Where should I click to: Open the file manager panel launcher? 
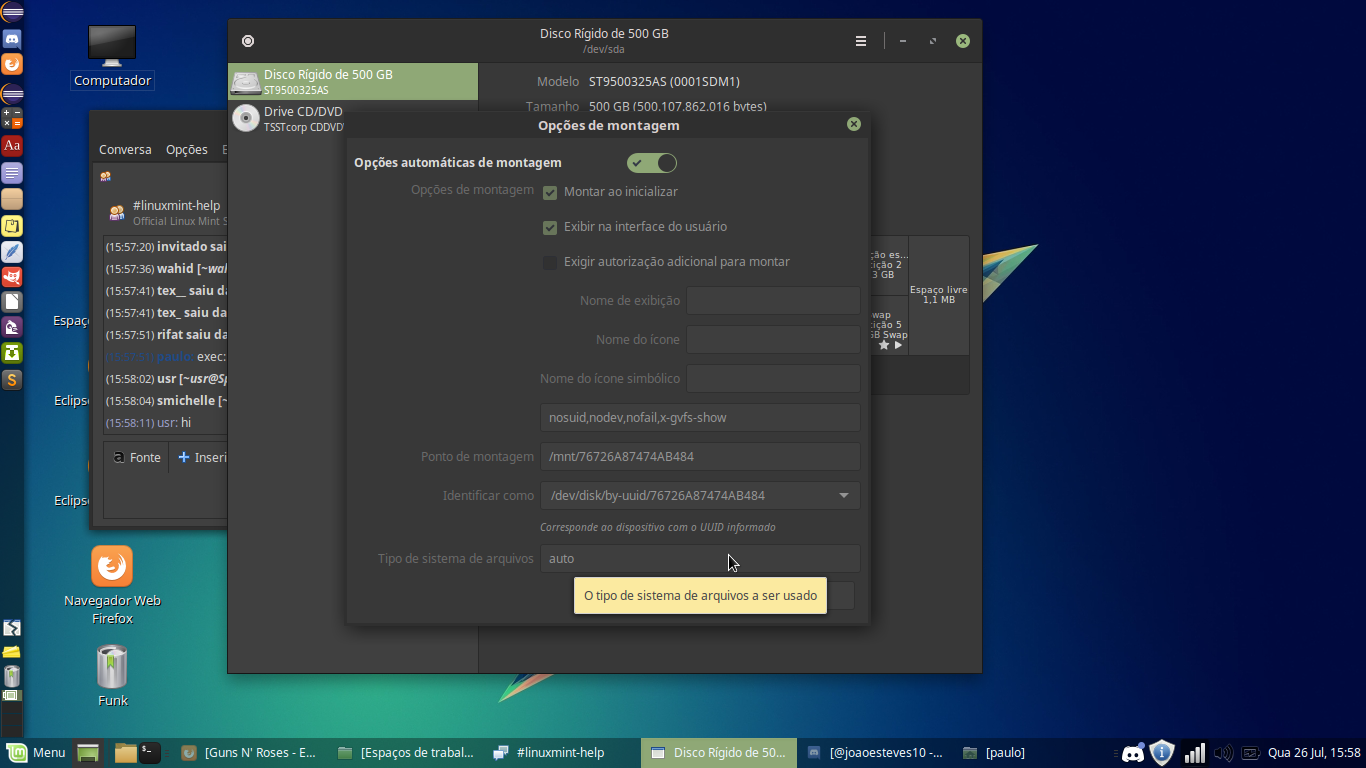(125, 753)
